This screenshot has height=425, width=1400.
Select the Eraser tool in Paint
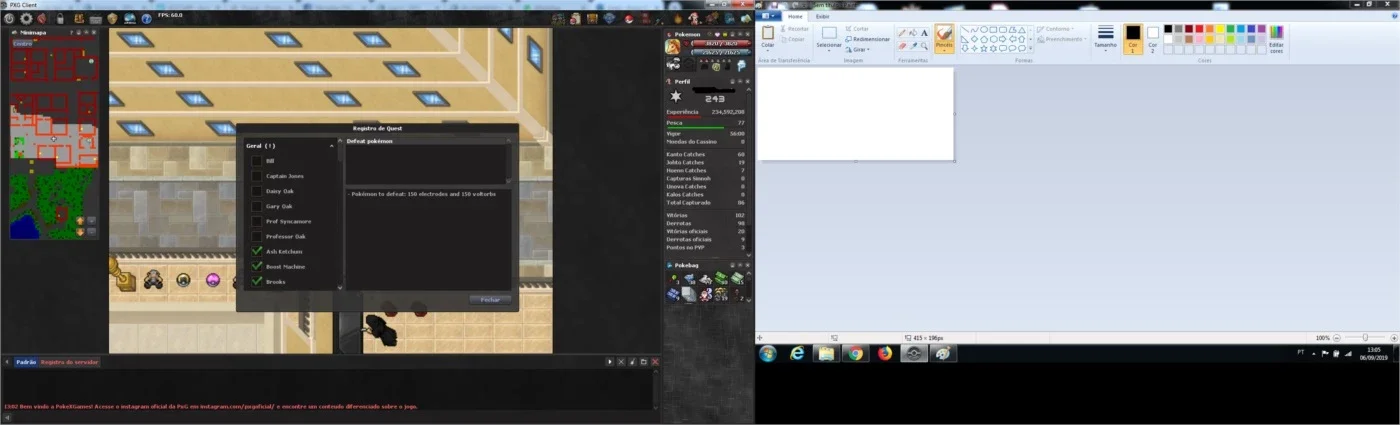(902, 46)
